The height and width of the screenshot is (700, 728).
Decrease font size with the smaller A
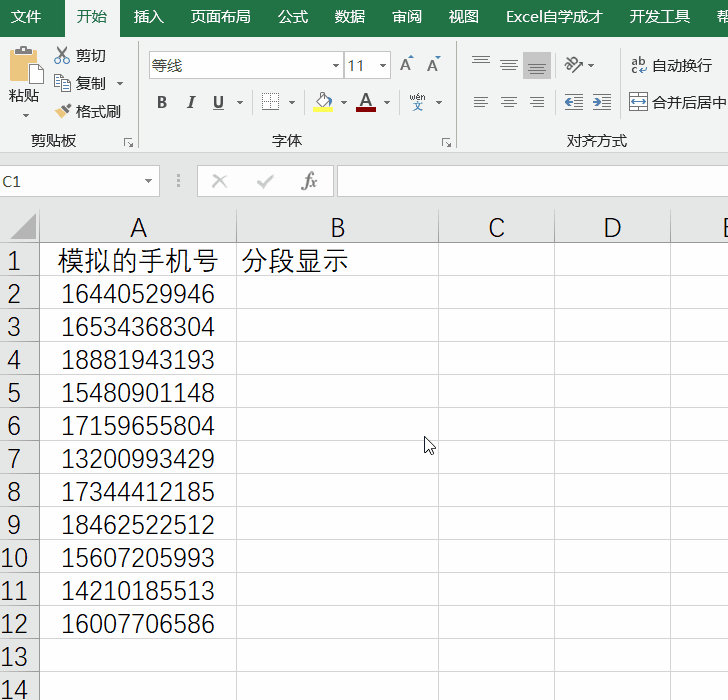point(434,64)
